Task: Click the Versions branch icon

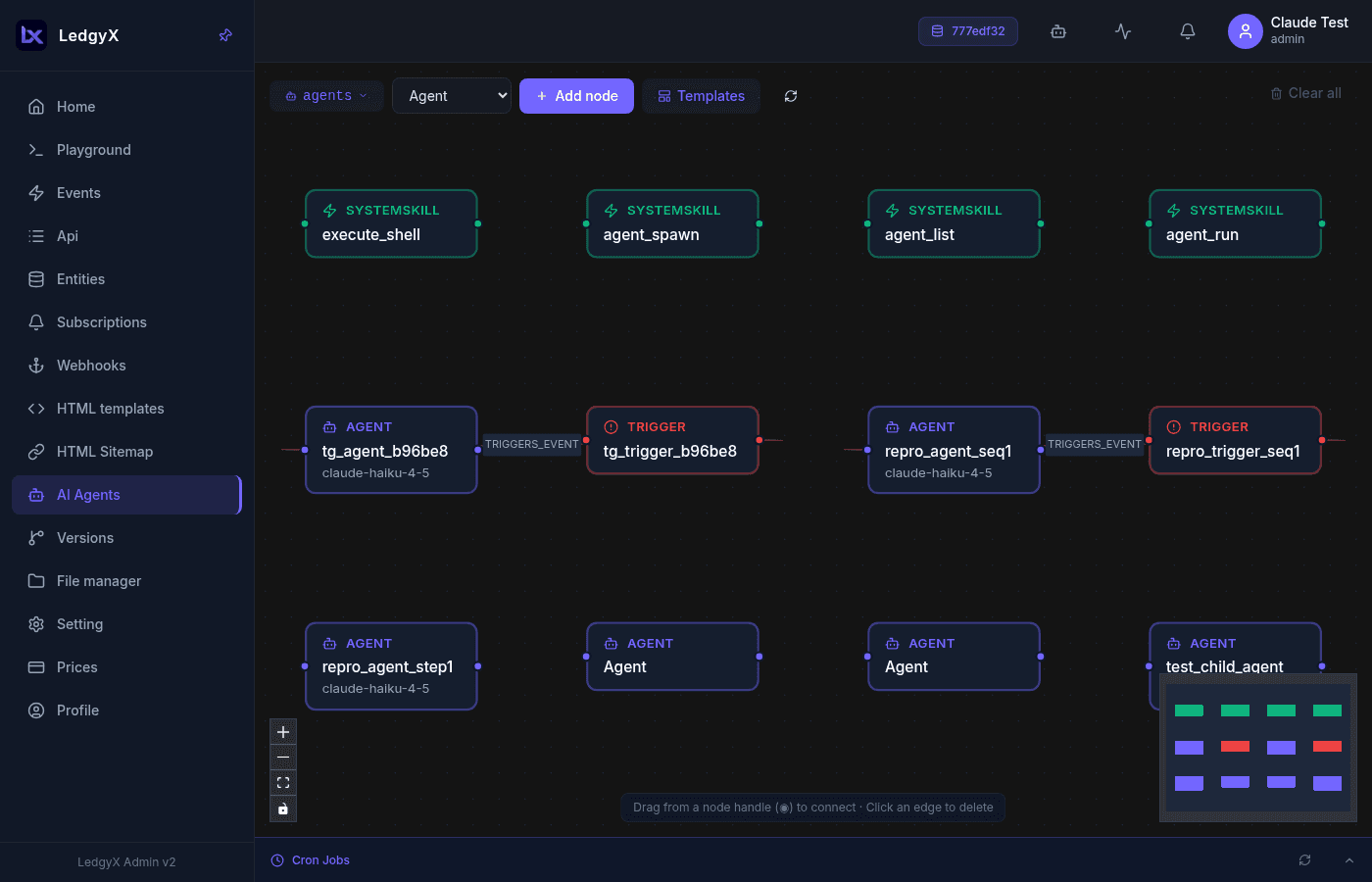Action: (36, 538)
